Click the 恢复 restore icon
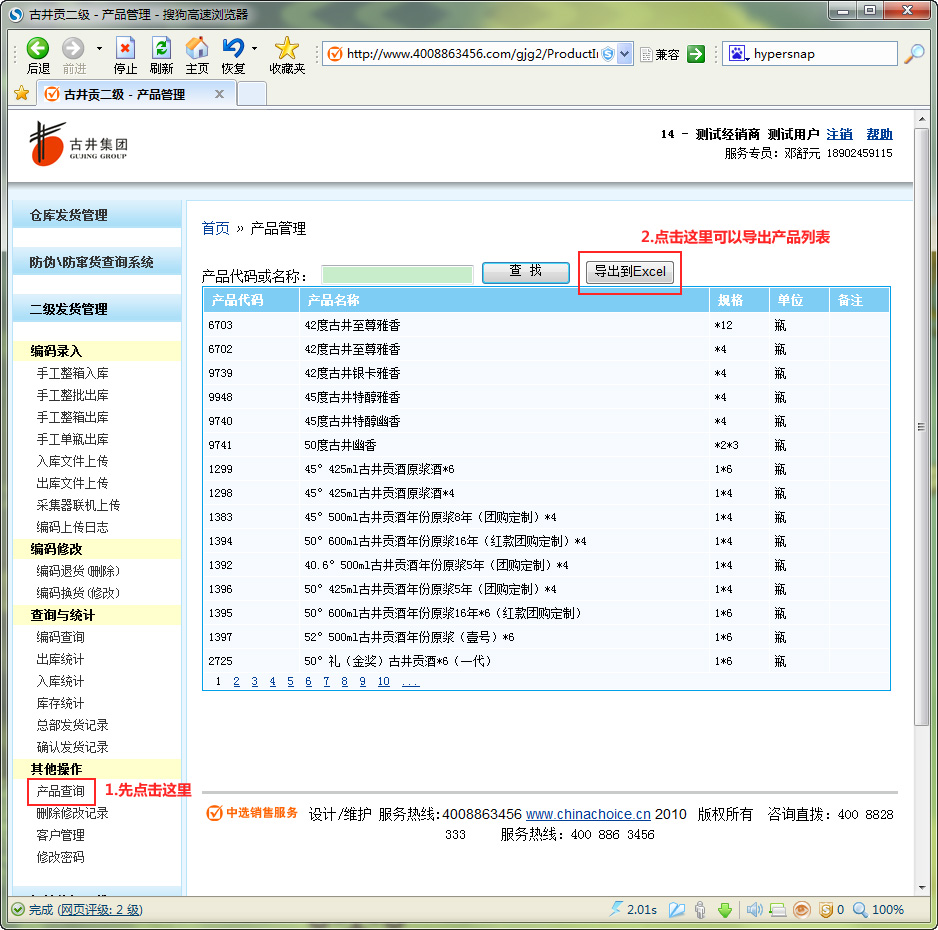This screenshot has height=930, width=938. pos(233,48)
